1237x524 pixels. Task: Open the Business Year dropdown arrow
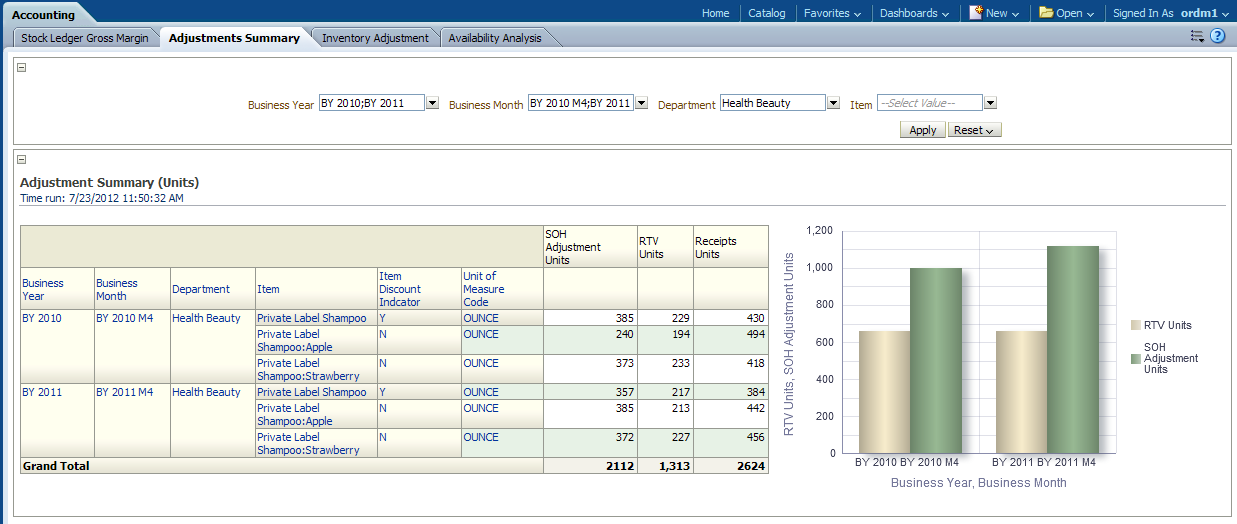pos(433,103)
